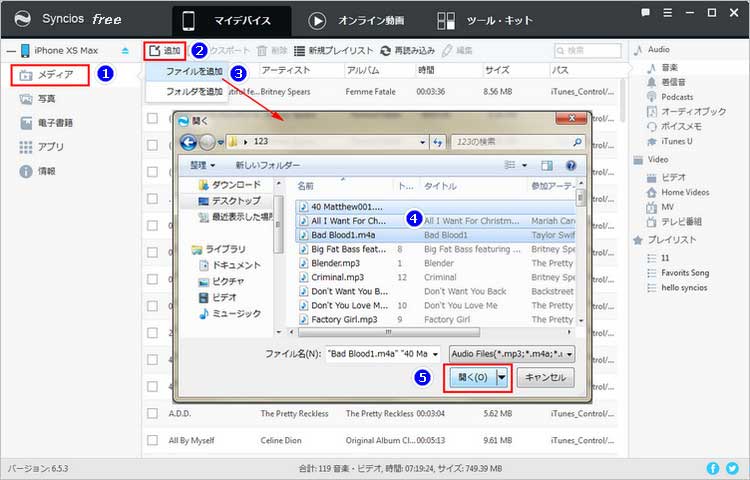
Task: Open the Audio Files type filter dropdown
Action: pyautogui.click(x=512, y=354)
